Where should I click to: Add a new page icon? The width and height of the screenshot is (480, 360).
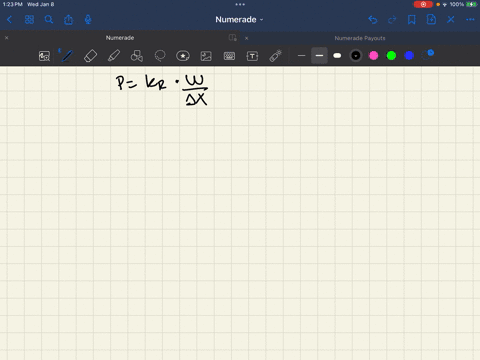[431, 19]
